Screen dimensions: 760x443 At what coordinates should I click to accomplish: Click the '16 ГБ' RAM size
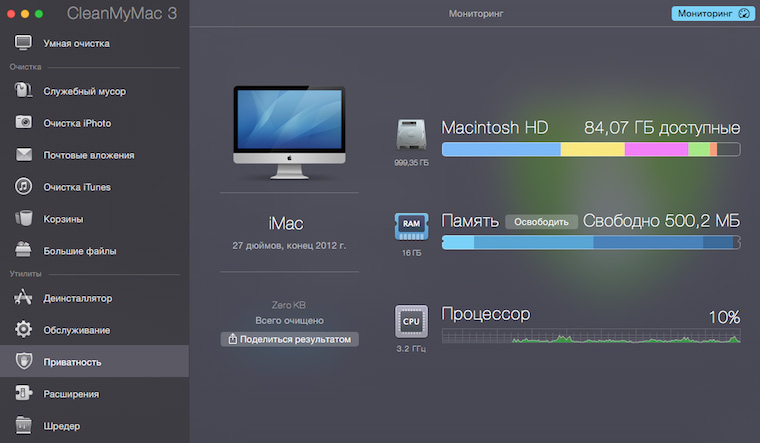pyautogui.click(x=412, y=253)
